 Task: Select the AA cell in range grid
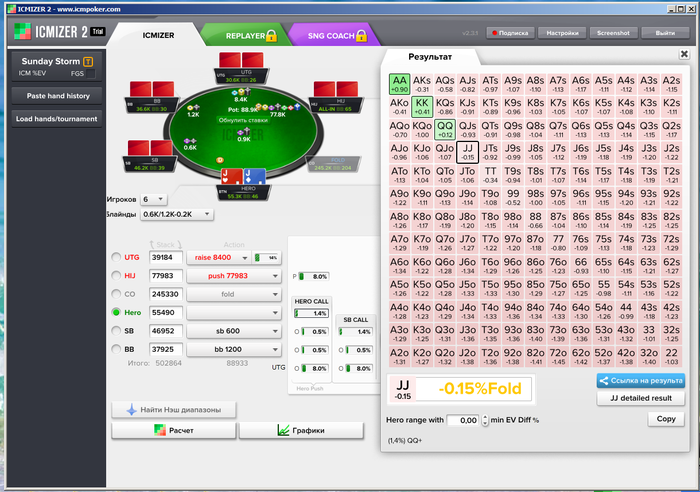tap(399, 84)
